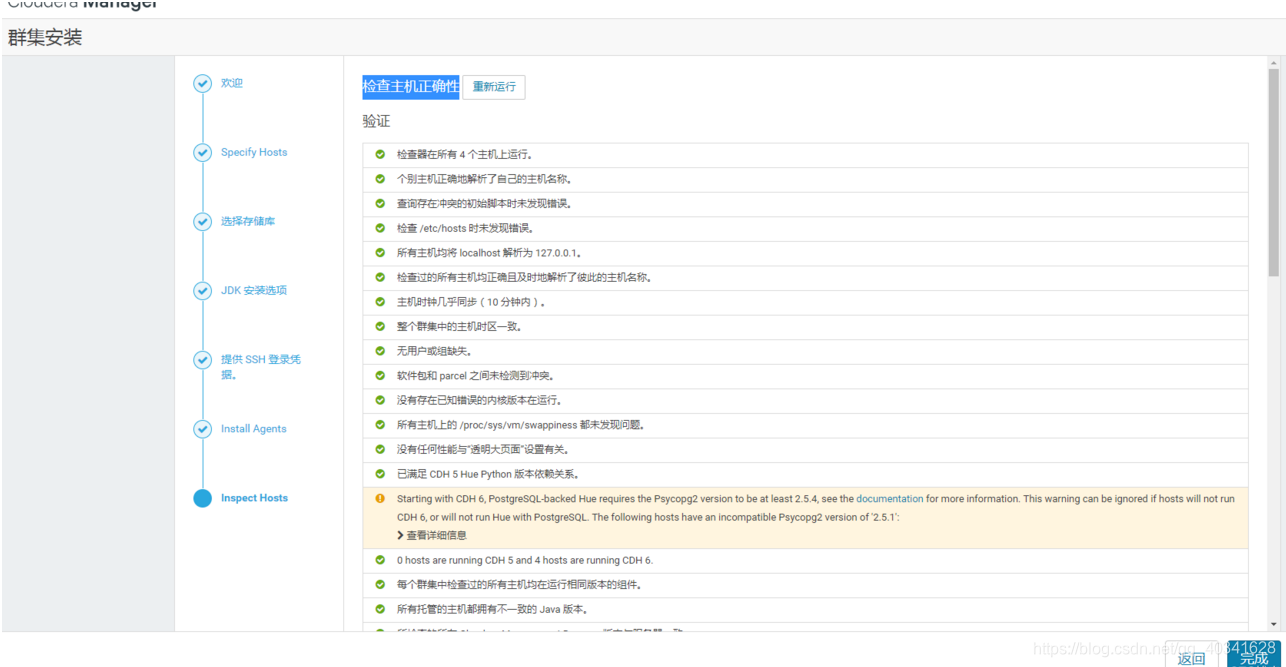Click green check icon for 无用户或组缺失 row

click(x=380, y=351)
